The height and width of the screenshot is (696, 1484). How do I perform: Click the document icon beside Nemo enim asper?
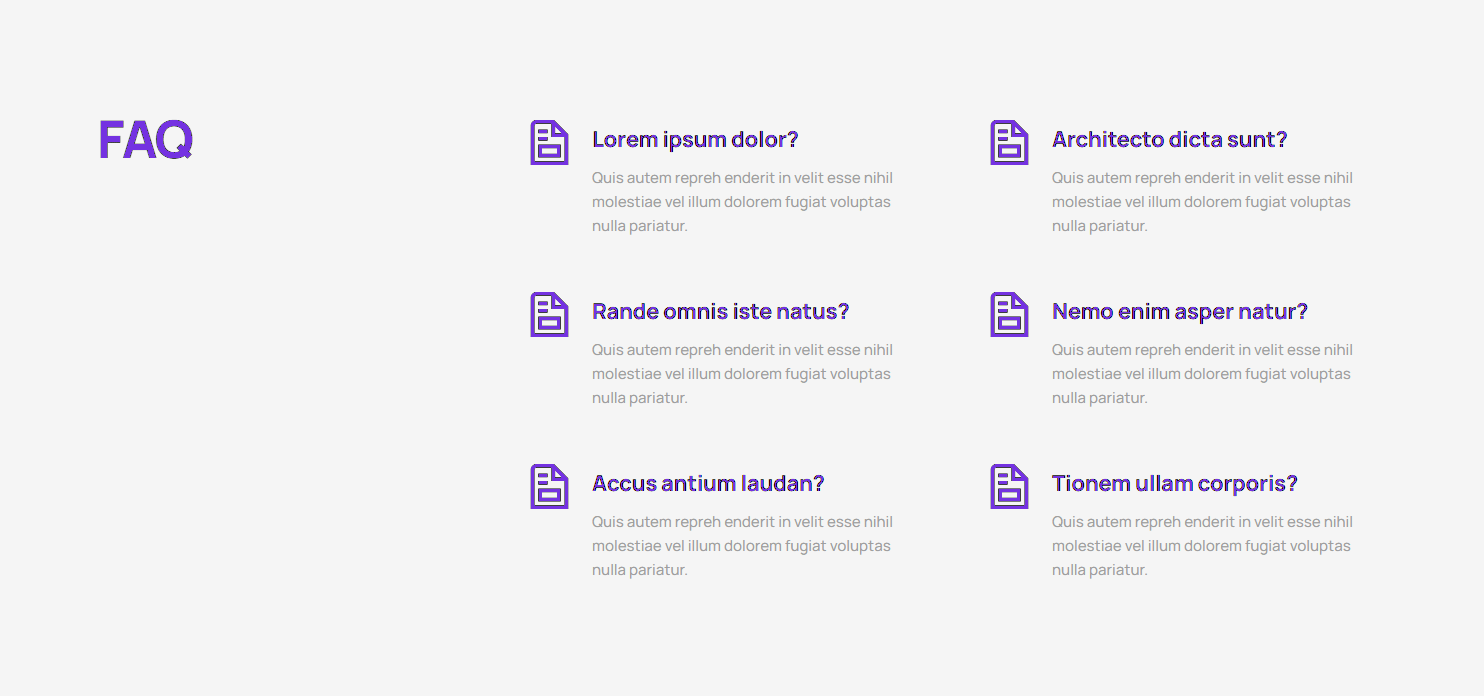click(x=1009, y=314)
